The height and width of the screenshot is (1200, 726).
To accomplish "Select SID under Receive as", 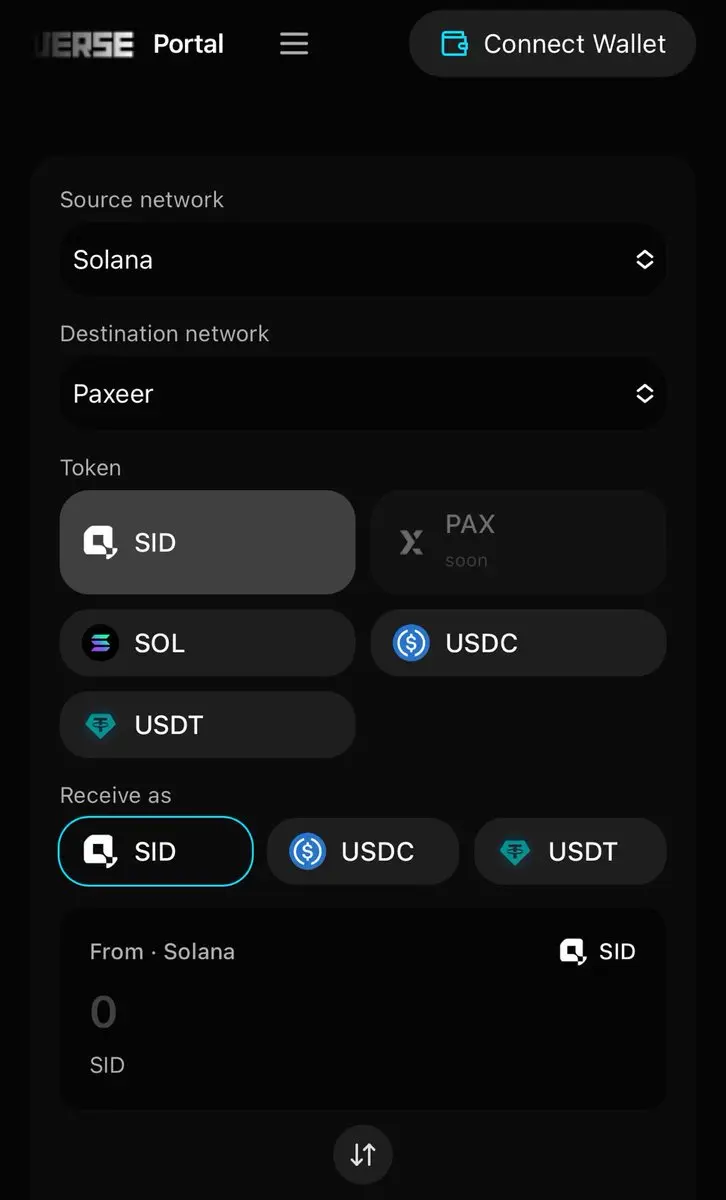I will coord(156,851).
